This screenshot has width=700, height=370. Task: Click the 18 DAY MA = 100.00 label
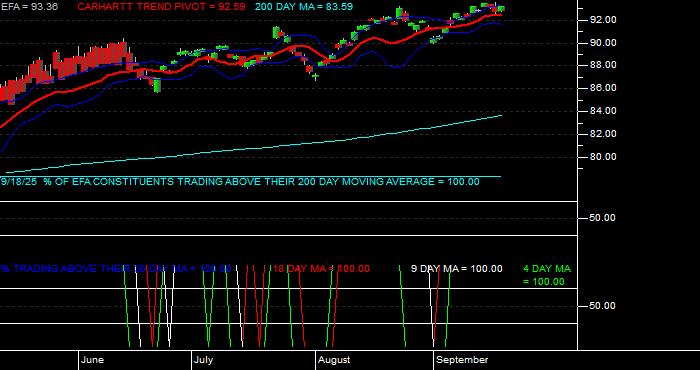[321, 269]
